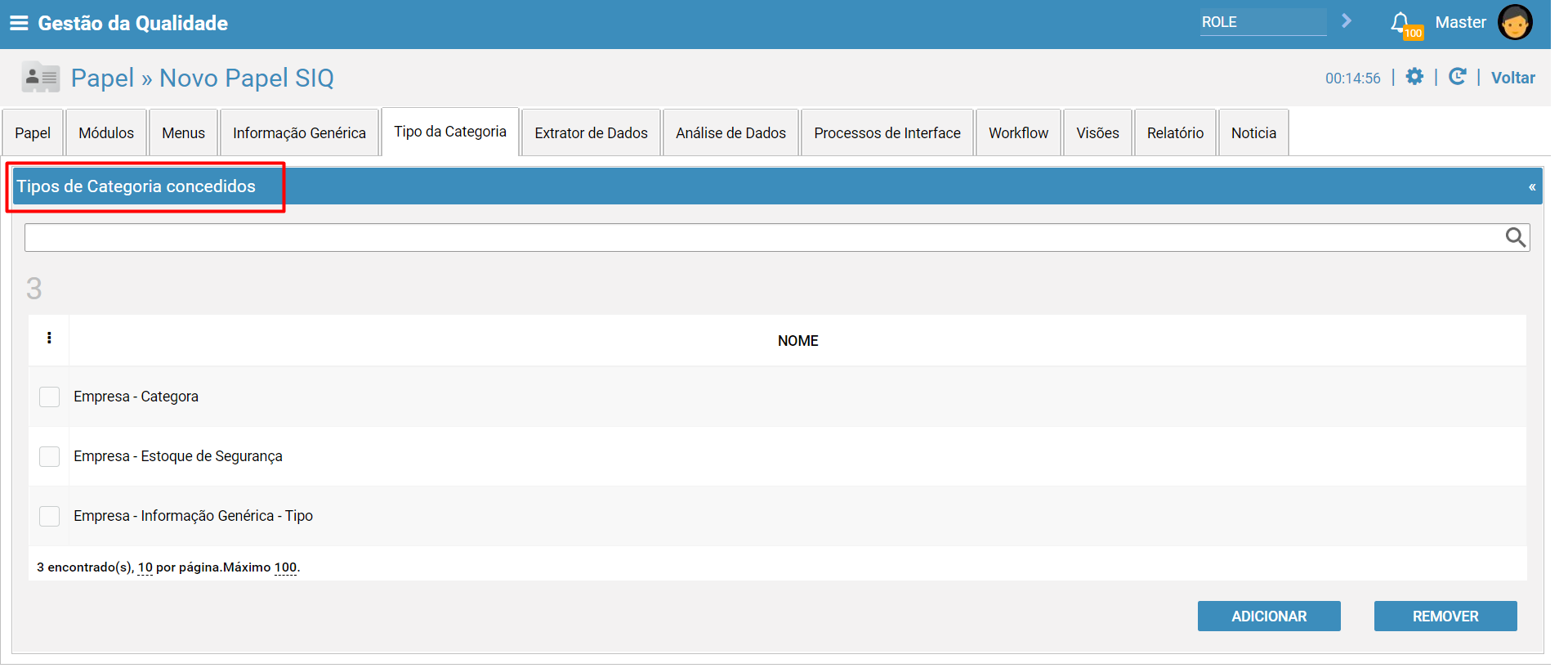
Task: Open Master user avatar menu
Action: 1515,23
